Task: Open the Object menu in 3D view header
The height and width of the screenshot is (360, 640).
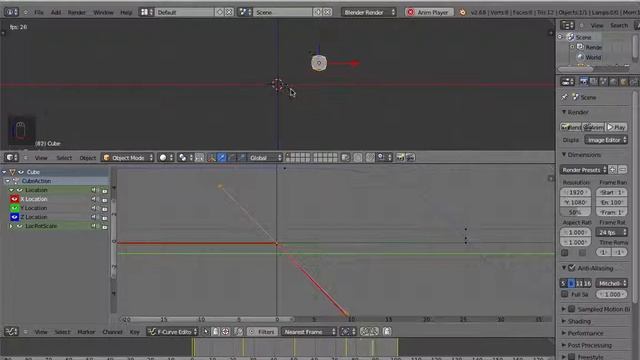Action: tap(87, 158)
